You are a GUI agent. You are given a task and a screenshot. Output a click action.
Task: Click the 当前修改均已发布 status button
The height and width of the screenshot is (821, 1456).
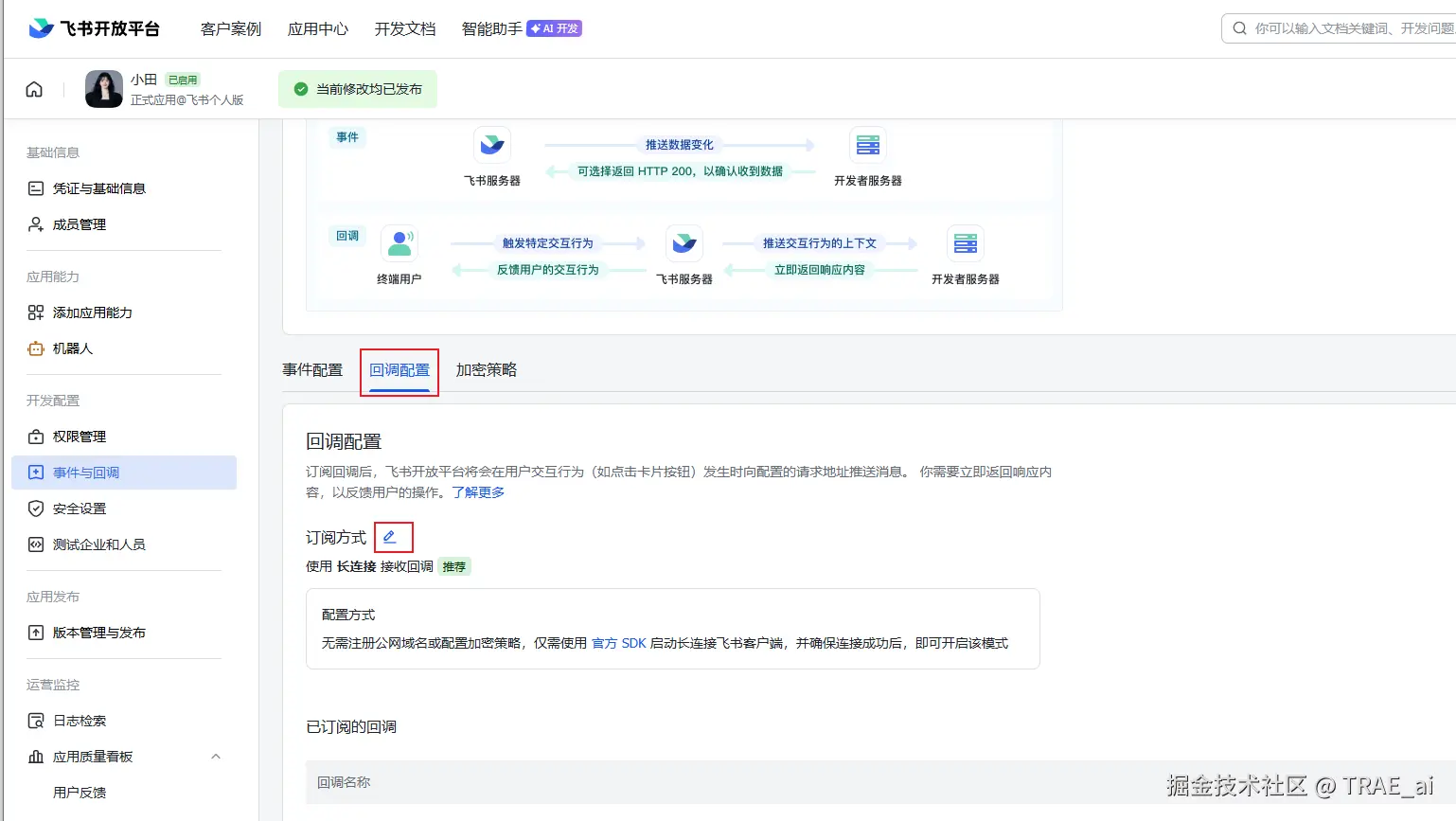point(358,89)
